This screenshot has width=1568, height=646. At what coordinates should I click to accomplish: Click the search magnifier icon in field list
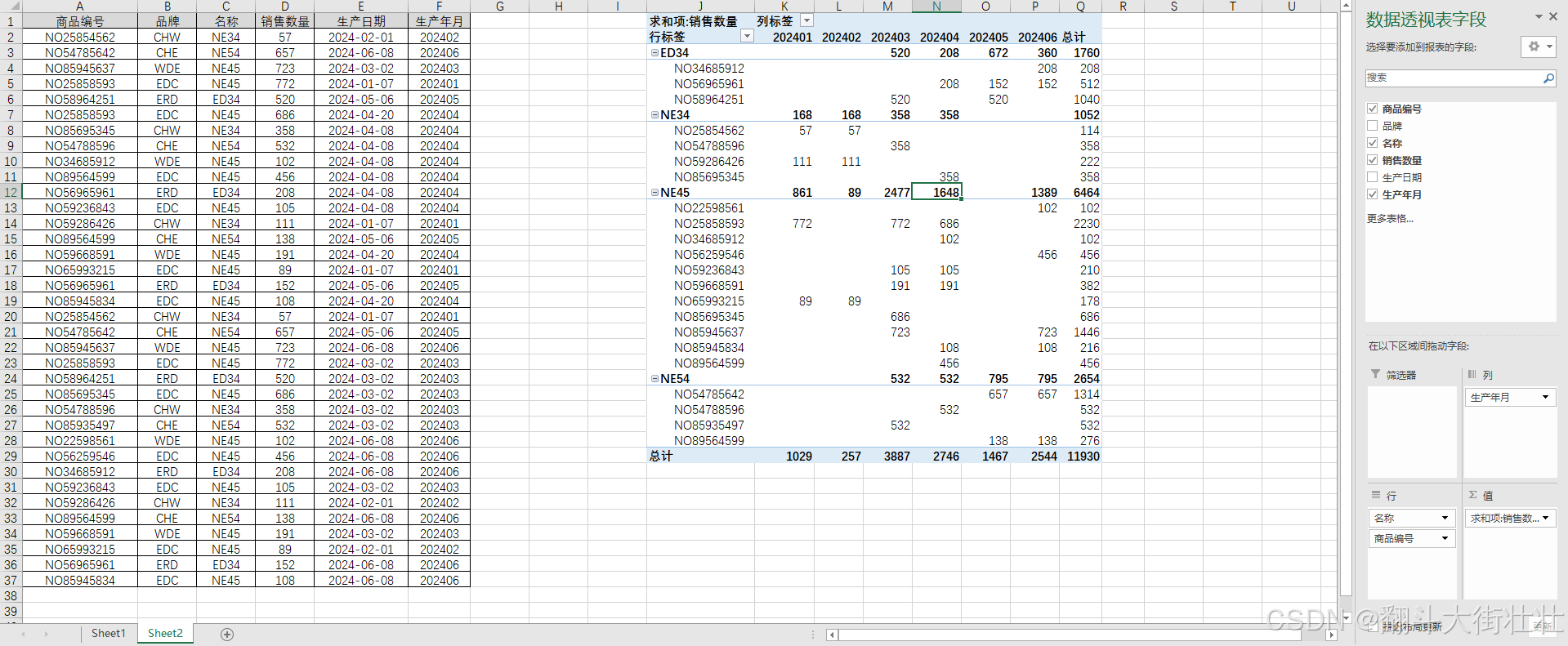pyautogui.click(x=1548, y=78)
